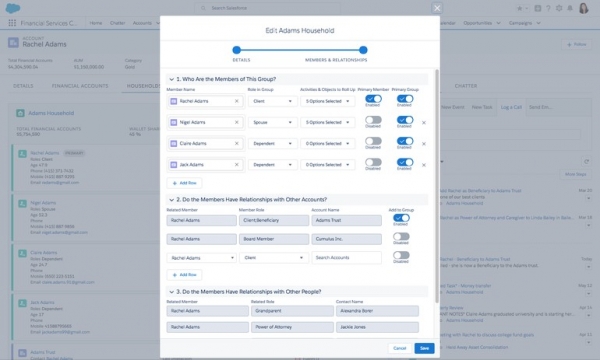
Task: Open the favorites star icon
Action: pos(519,8)
